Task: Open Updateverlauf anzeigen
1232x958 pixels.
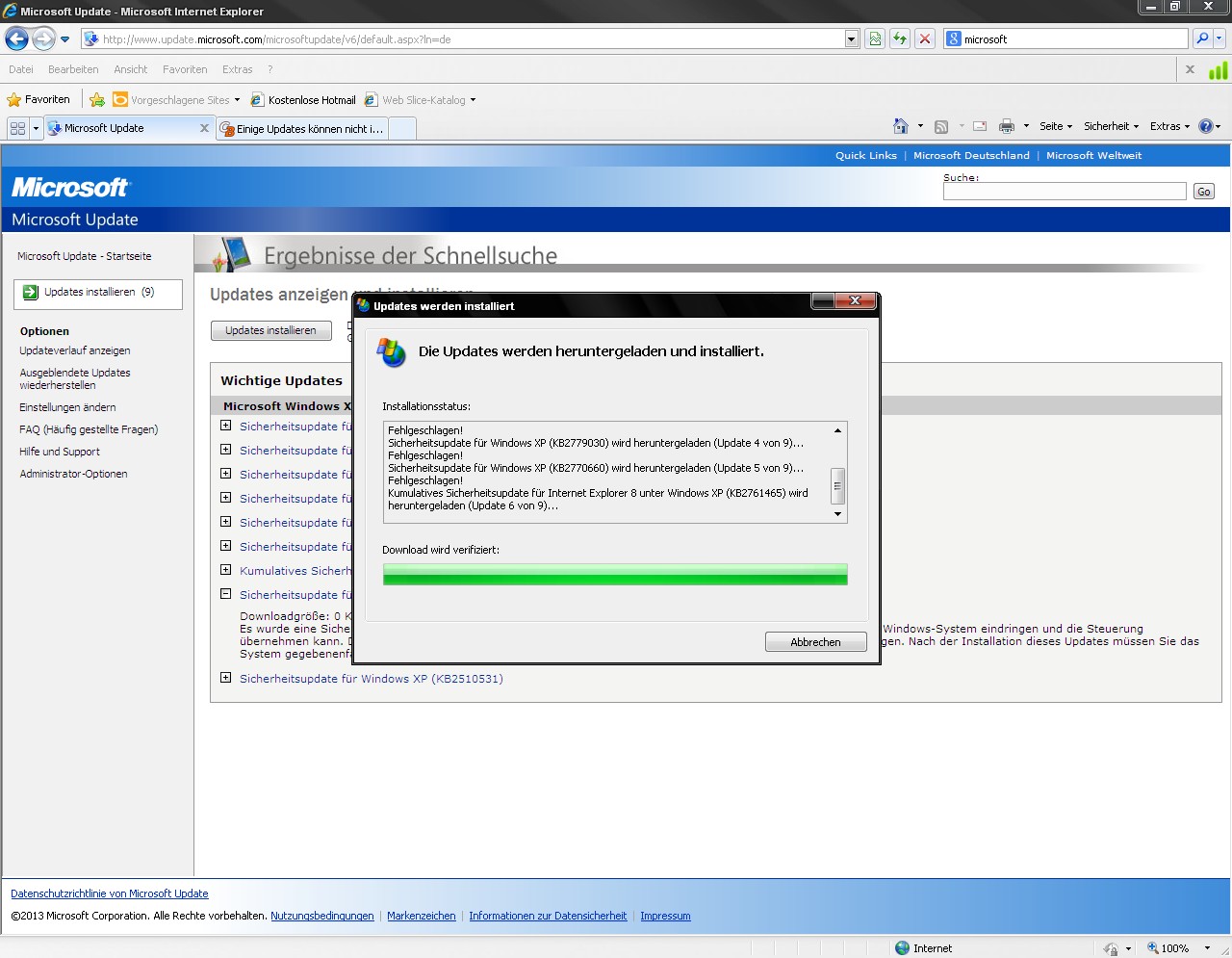Action: pyautogui.click(x=75, y=350)
